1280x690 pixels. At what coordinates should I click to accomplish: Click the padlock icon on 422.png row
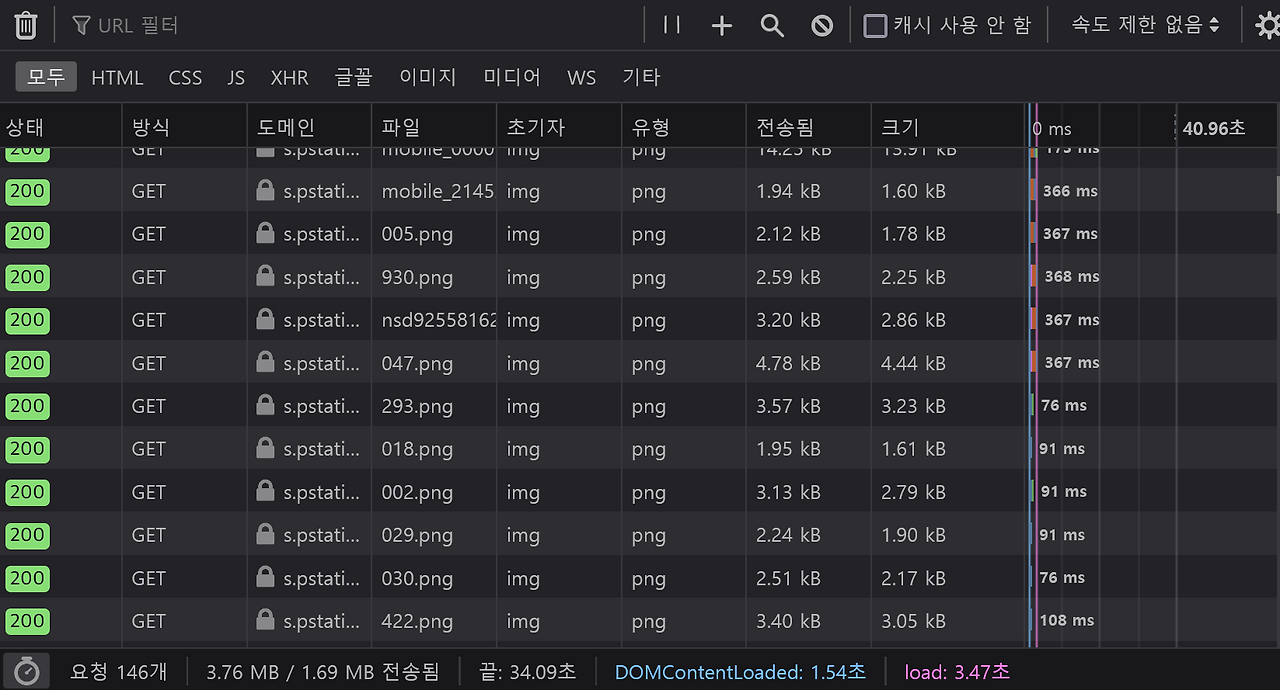pyautogui.click(x=262, y=620)
